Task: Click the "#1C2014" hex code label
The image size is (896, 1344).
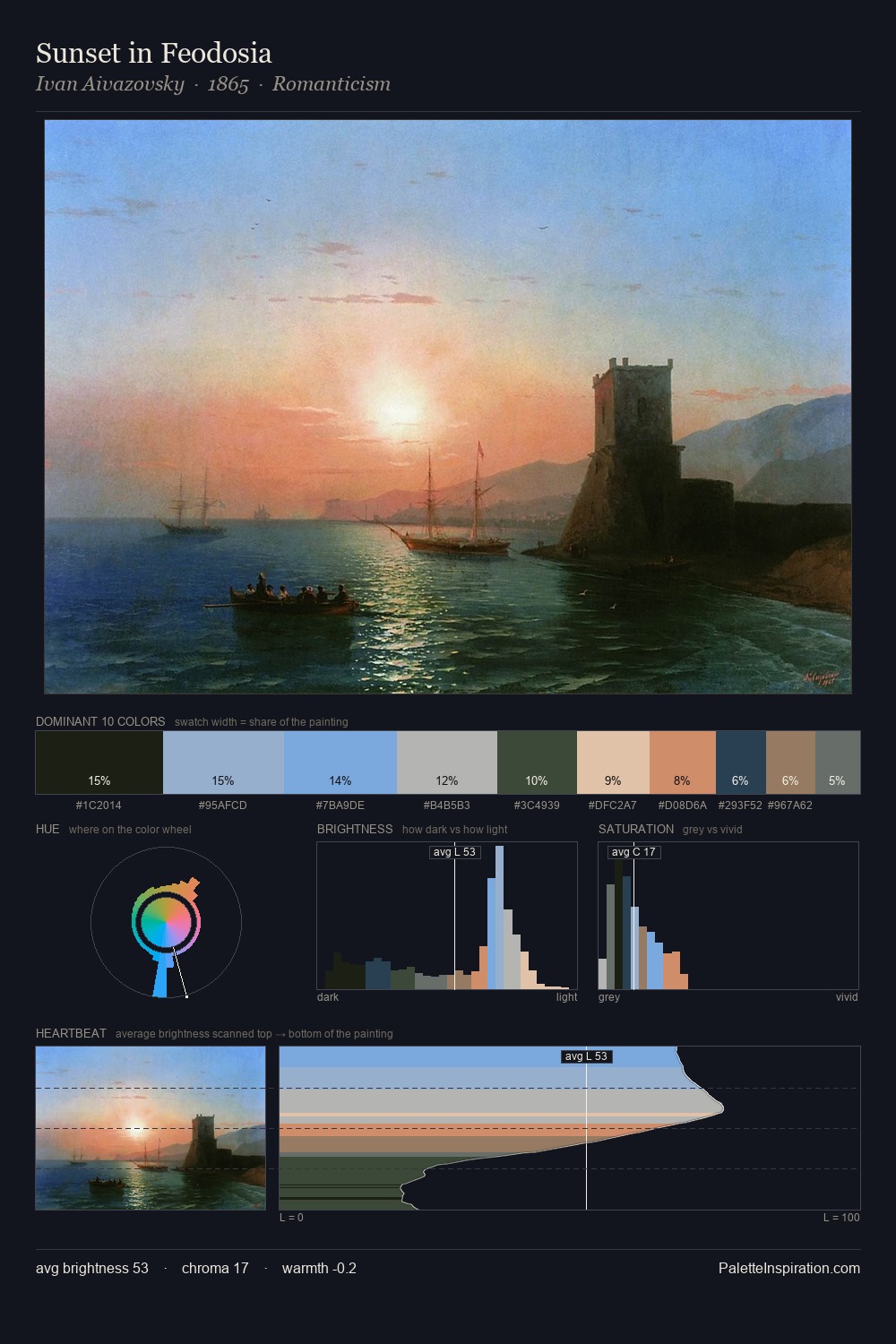Action: (x=99, y=806)
